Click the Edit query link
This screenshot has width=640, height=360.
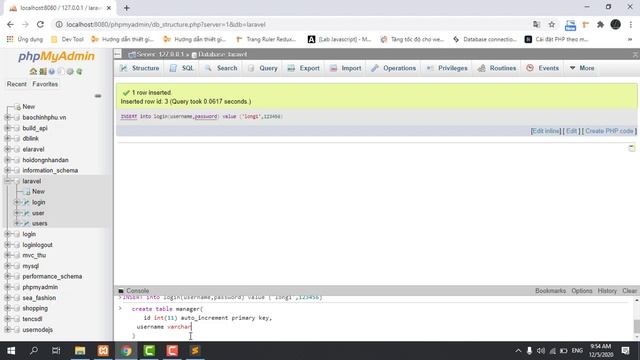pyautogui.click(x=571, y=131)
